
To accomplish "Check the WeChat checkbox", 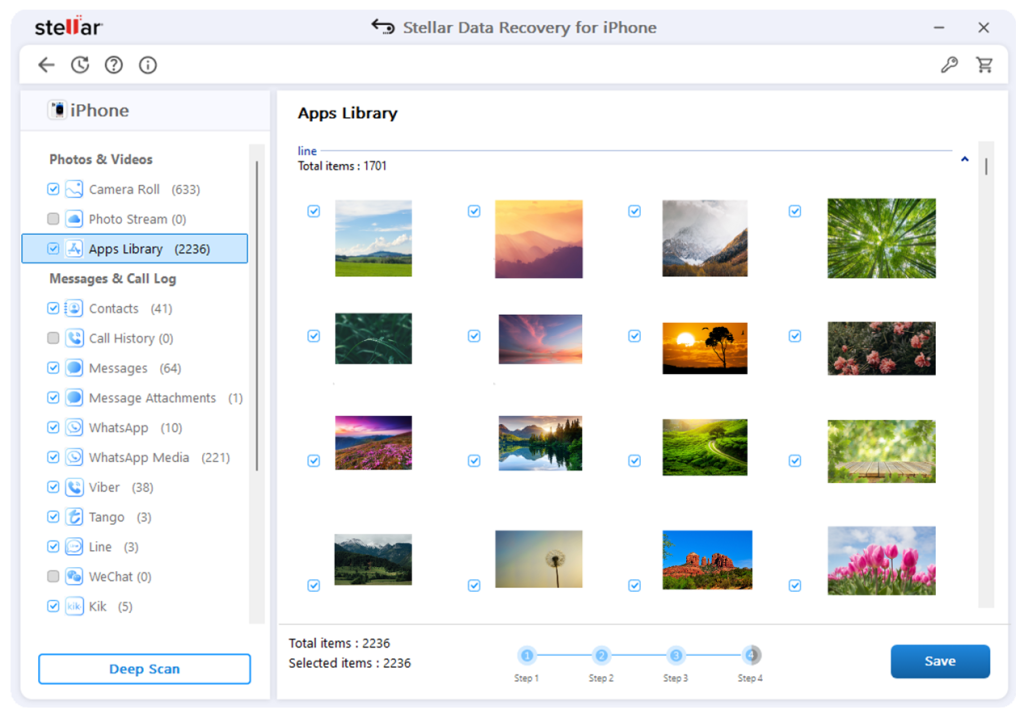I will tap(53, 577).
